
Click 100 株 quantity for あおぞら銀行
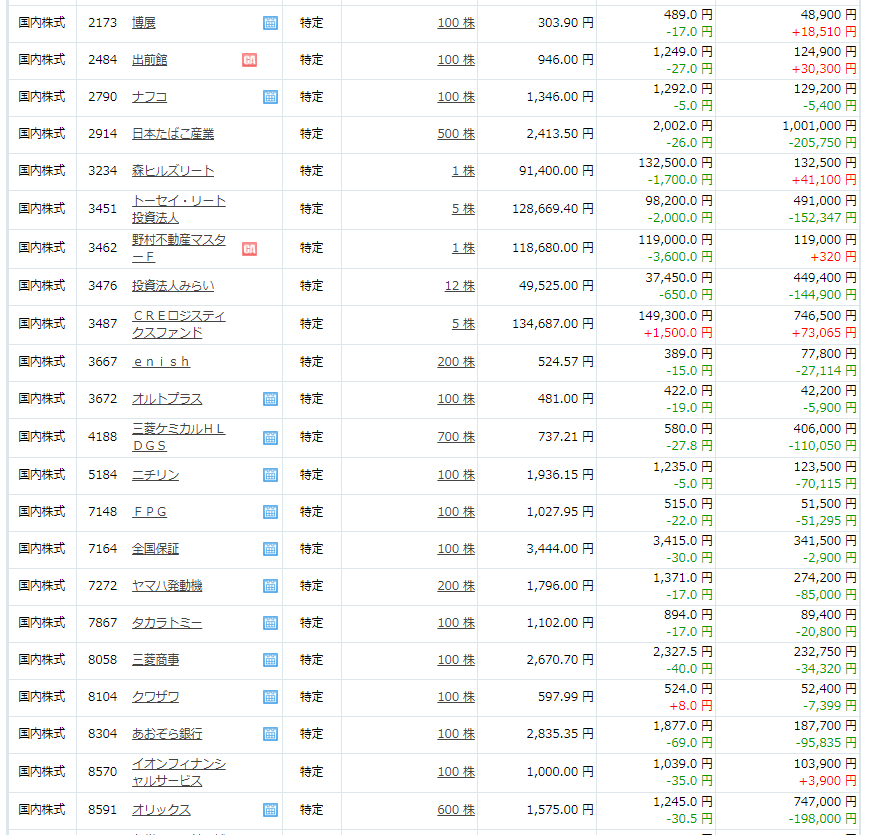(456, 734)
